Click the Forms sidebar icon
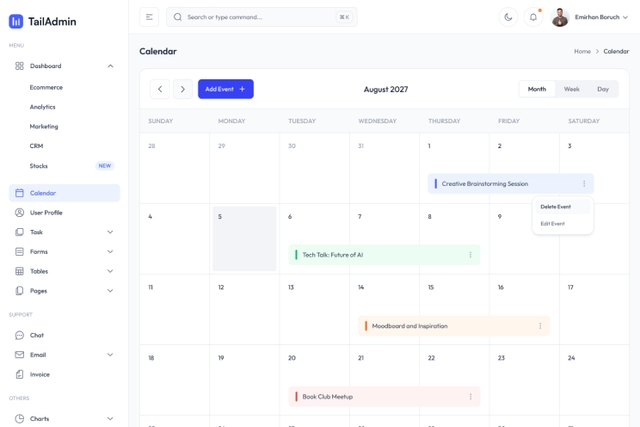 click(x=19, y=251)
